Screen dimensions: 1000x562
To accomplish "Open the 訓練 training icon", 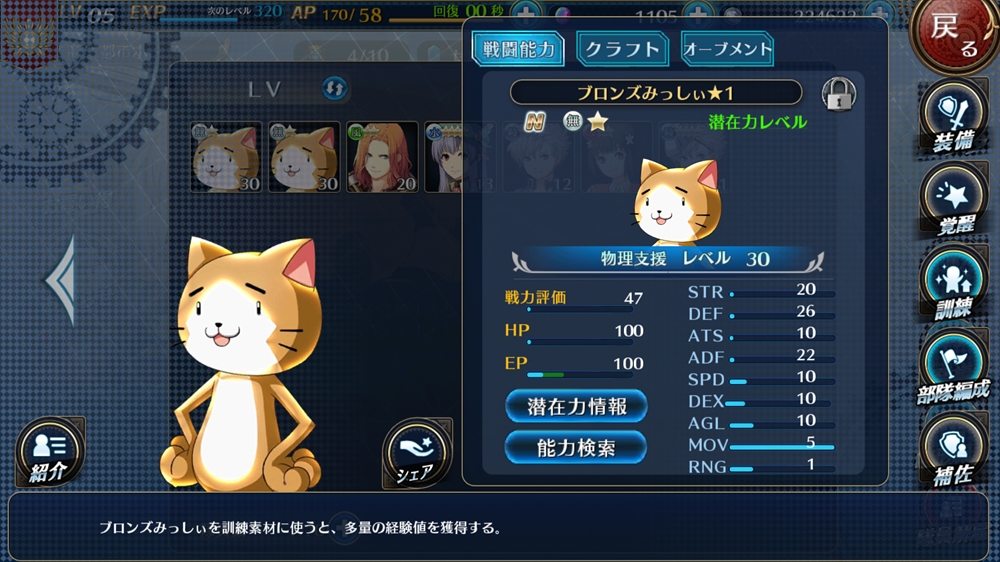I will (953, 285).
